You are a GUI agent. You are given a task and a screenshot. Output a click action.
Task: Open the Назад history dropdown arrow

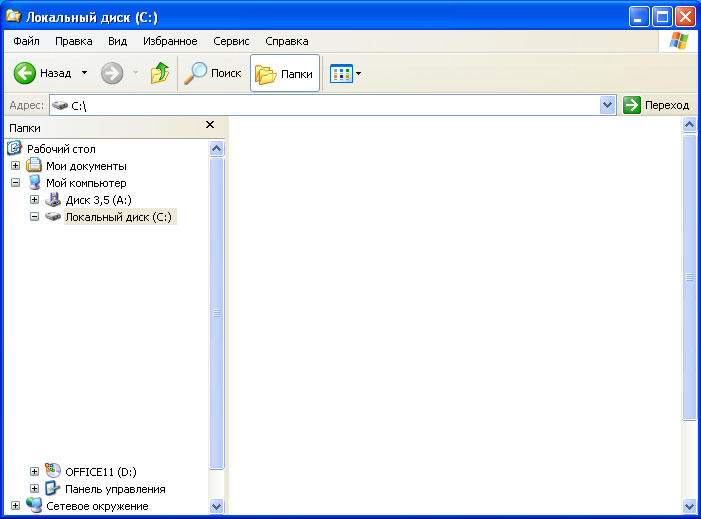[84, 73]
